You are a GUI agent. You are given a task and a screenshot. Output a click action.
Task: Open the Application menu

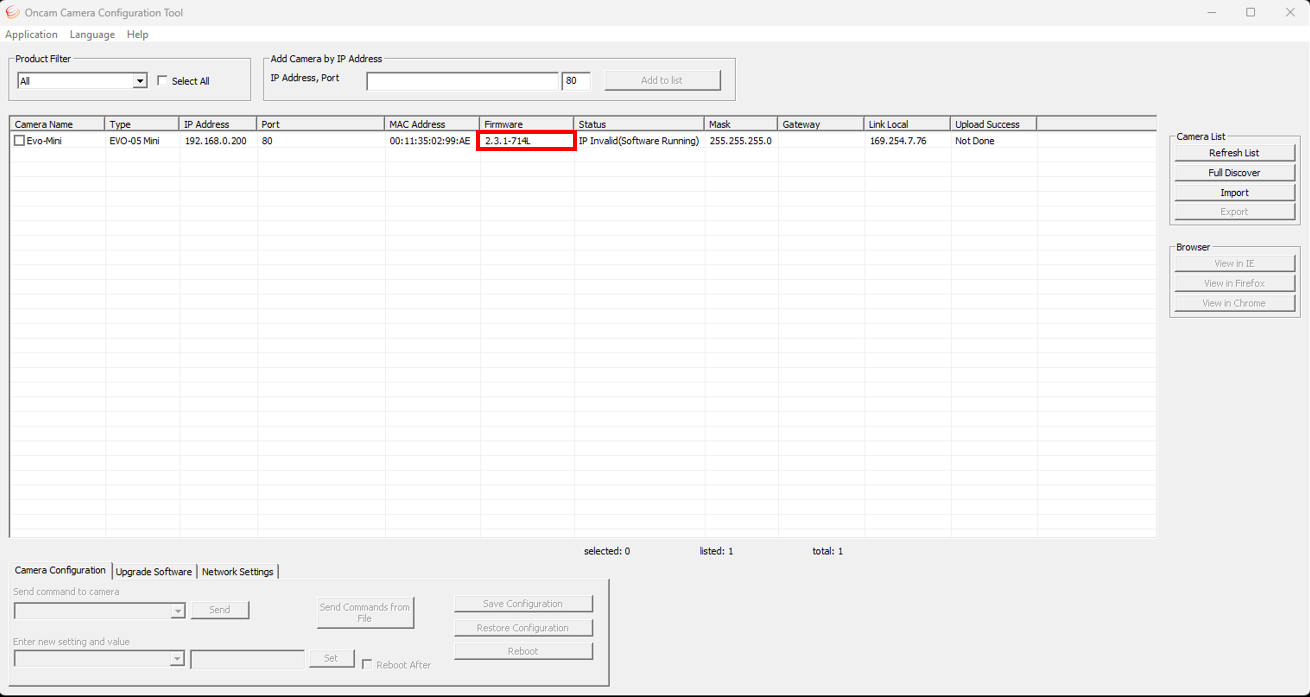point(31,34)
